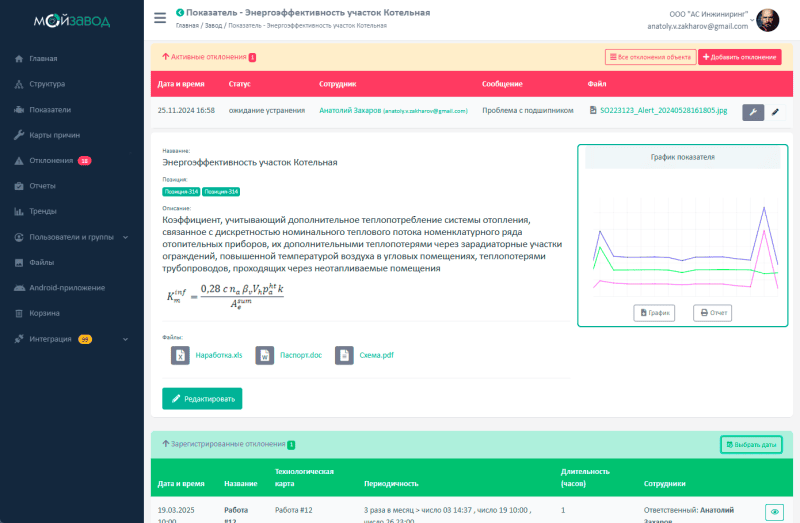Open Структура in sidebar menu
Screen dimensions: 800x523
[x=47, y=84]
